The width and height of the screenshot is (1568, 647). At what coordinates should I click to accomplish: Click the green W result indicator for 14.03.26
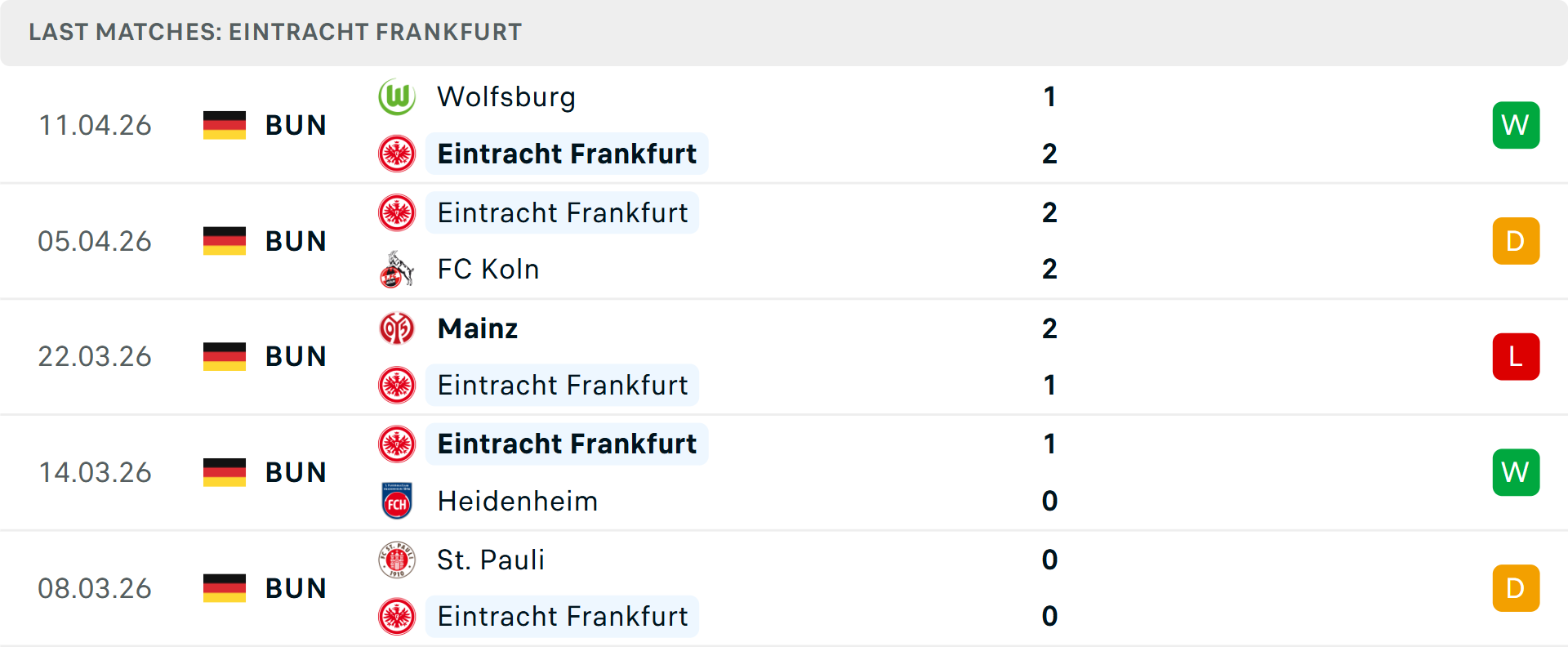[x=1516, y=472]
